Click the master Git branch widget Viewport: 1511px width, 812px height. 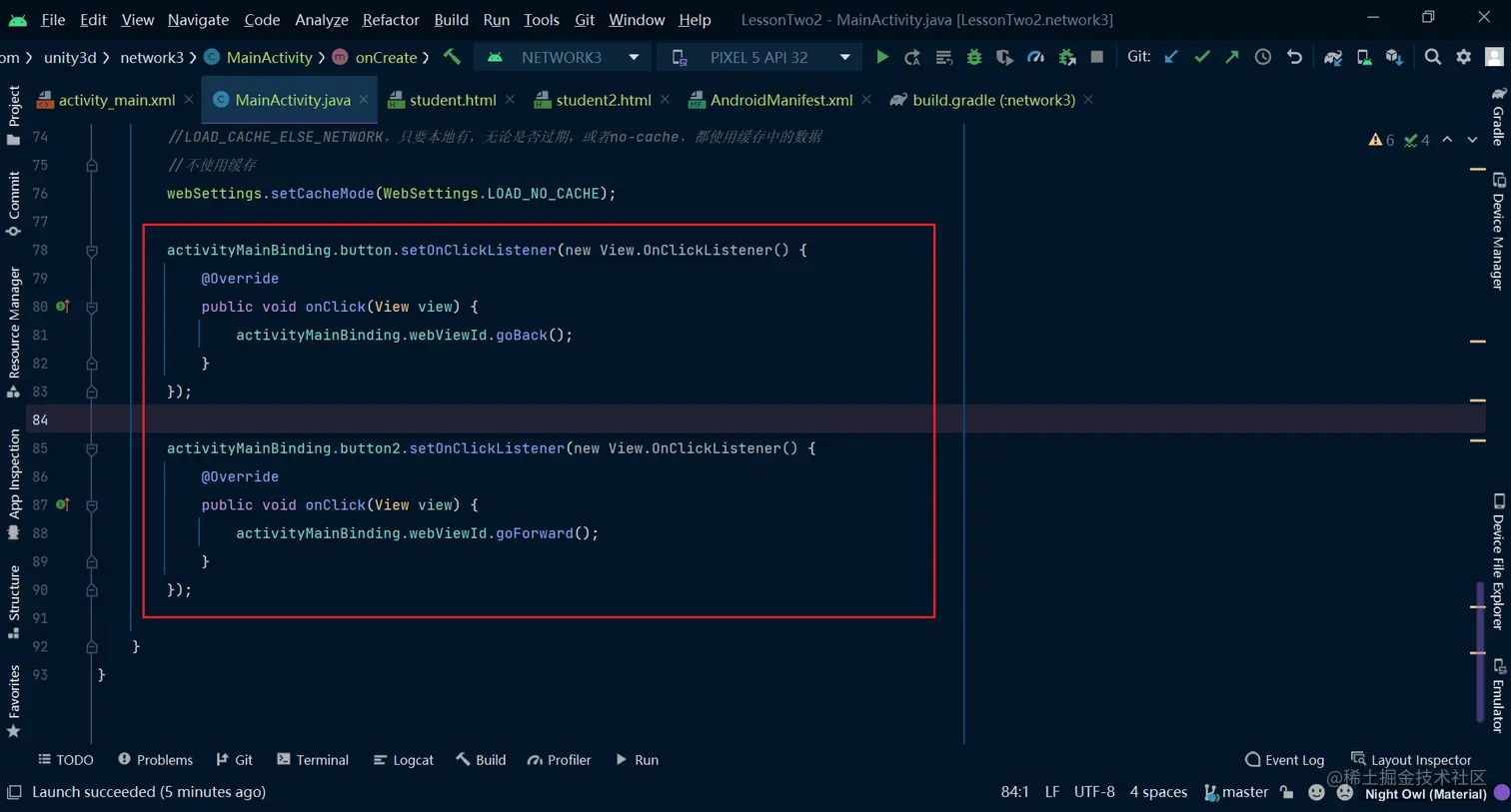click(1236, 792)
